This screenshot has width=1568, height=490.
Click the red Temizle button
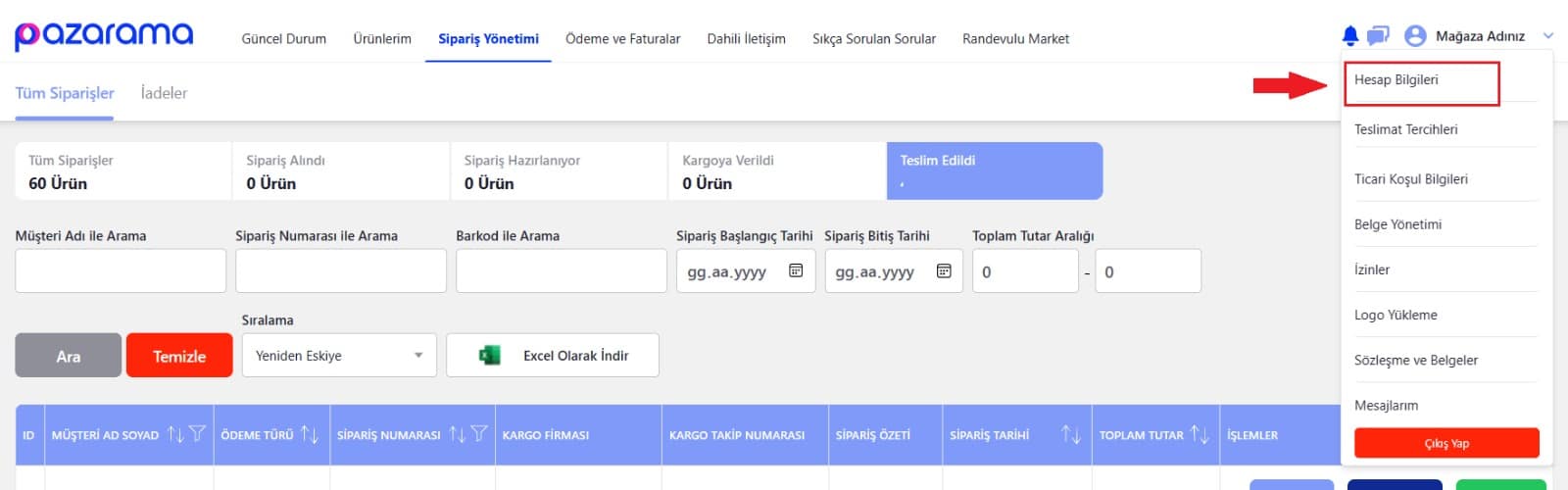tap(179, 356)
